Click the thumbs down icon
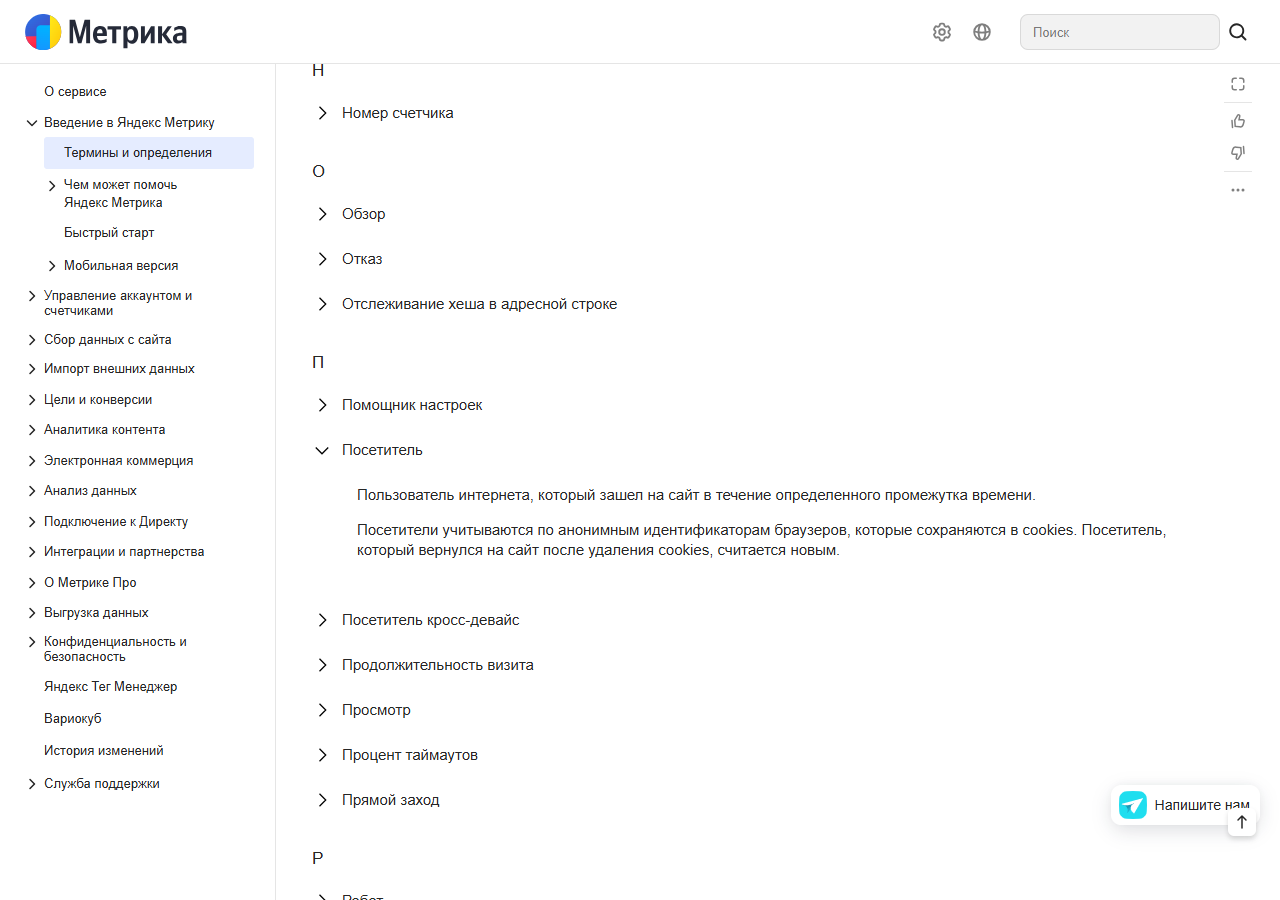The width and height of the screenshot is (1280, 900). pos(1238,153)
